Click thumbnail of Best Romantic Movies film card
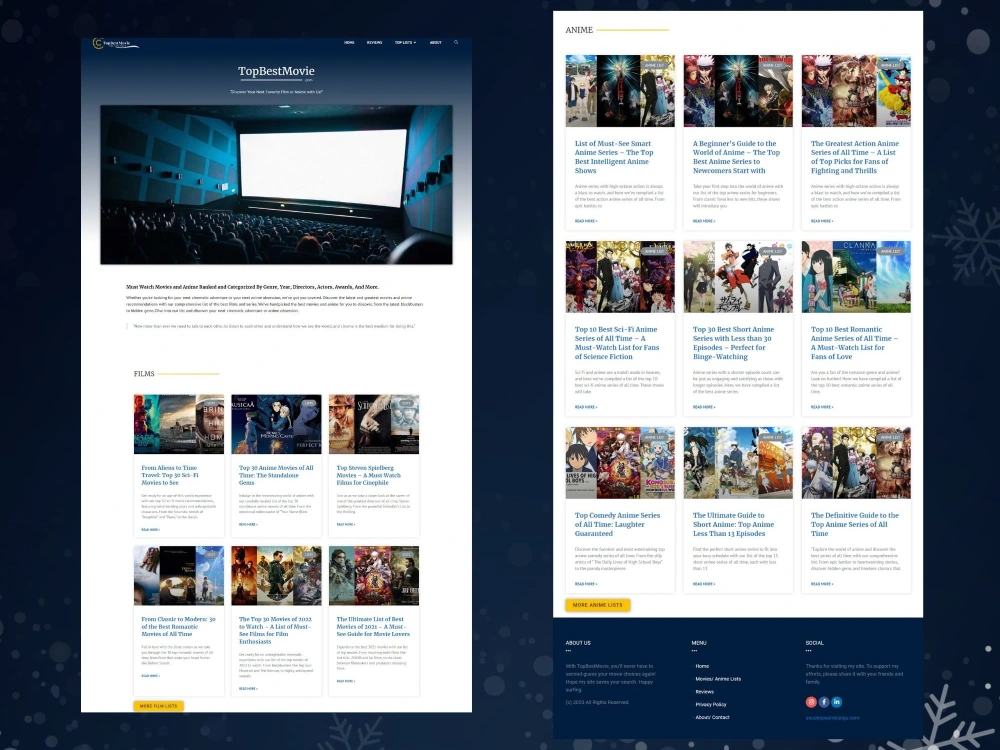The height and width of the screenshot is (750, 1000). click(179, 575)
